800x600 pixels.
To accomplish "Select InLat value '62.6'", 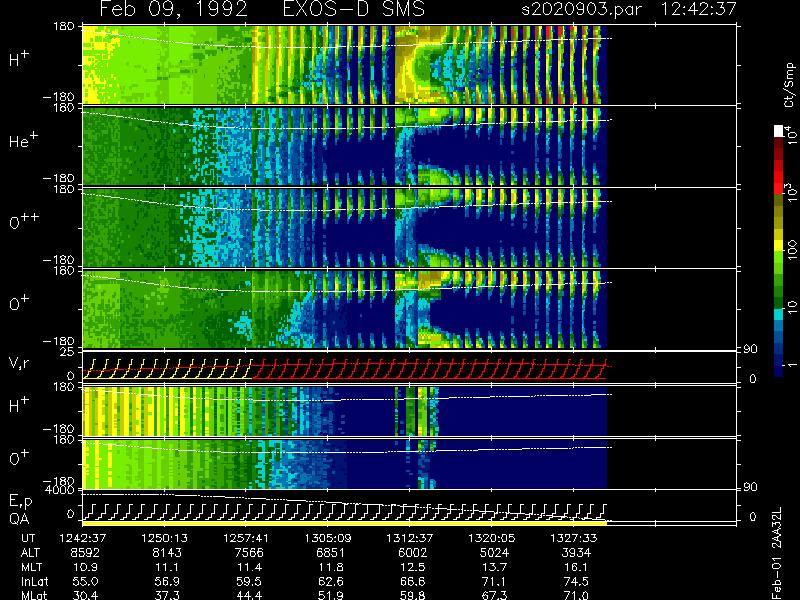I will click(x=331, y=582).
